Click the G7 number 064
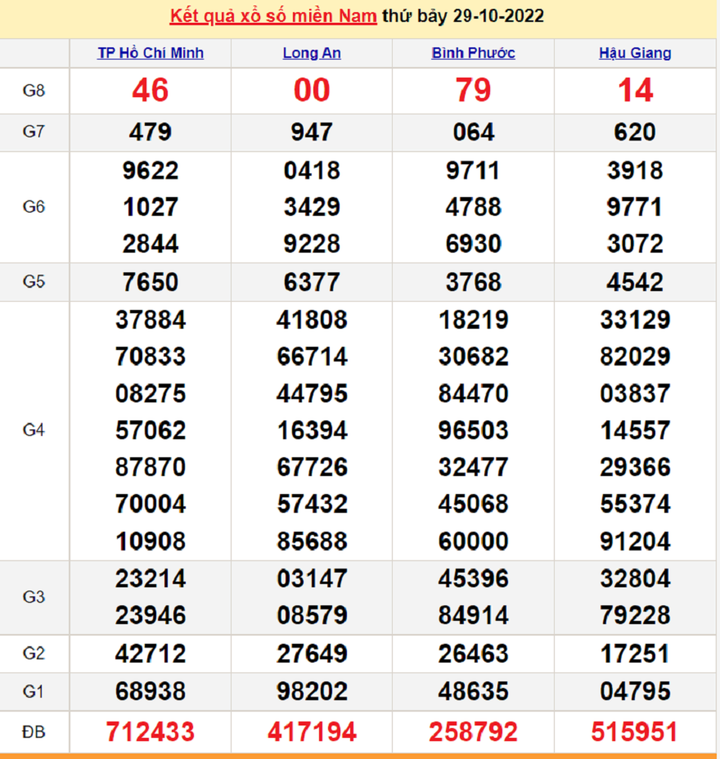720x759 pixels. click(473, 132)
